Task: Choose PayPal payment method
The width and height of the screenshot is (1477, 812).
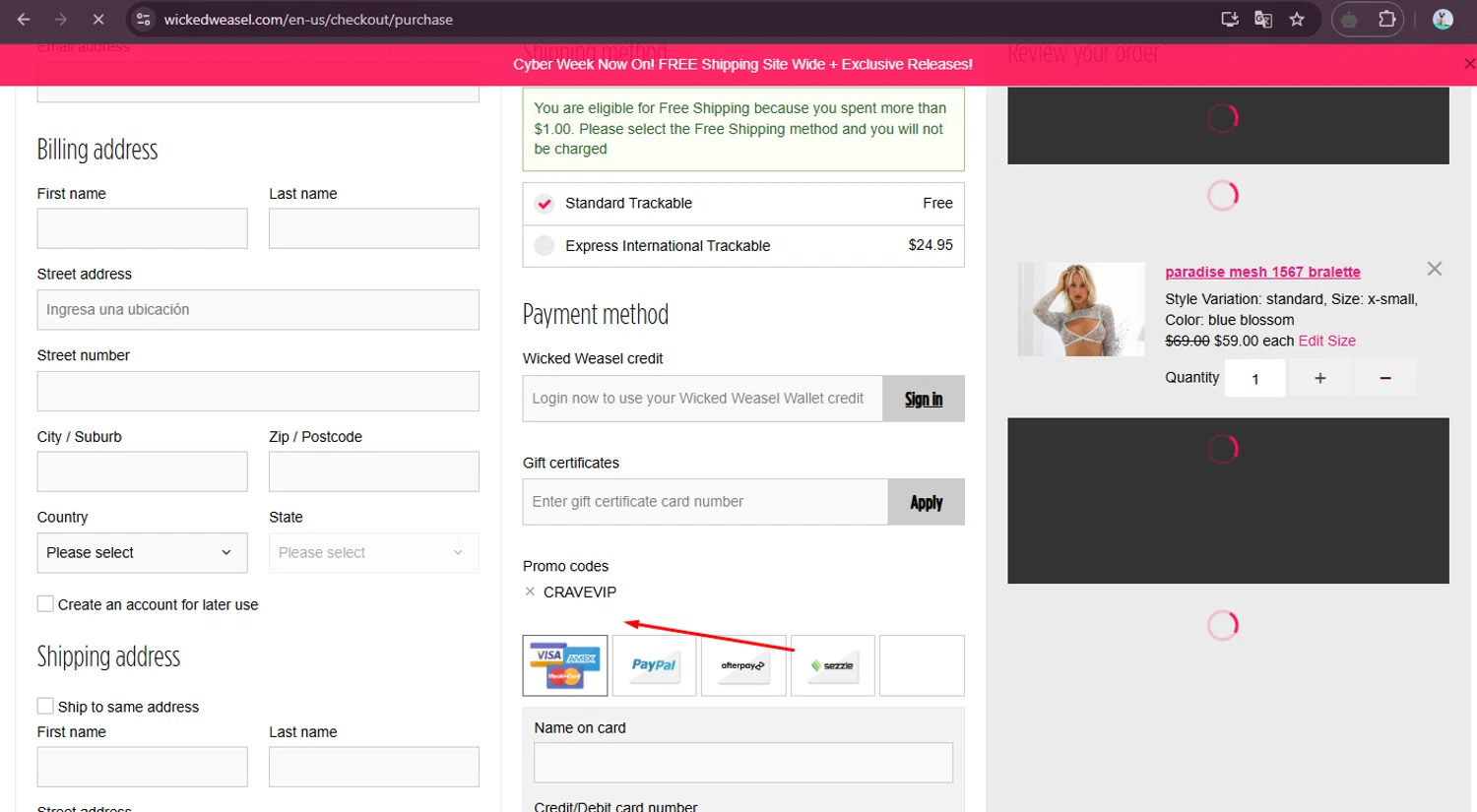Action: pos(654,665)
